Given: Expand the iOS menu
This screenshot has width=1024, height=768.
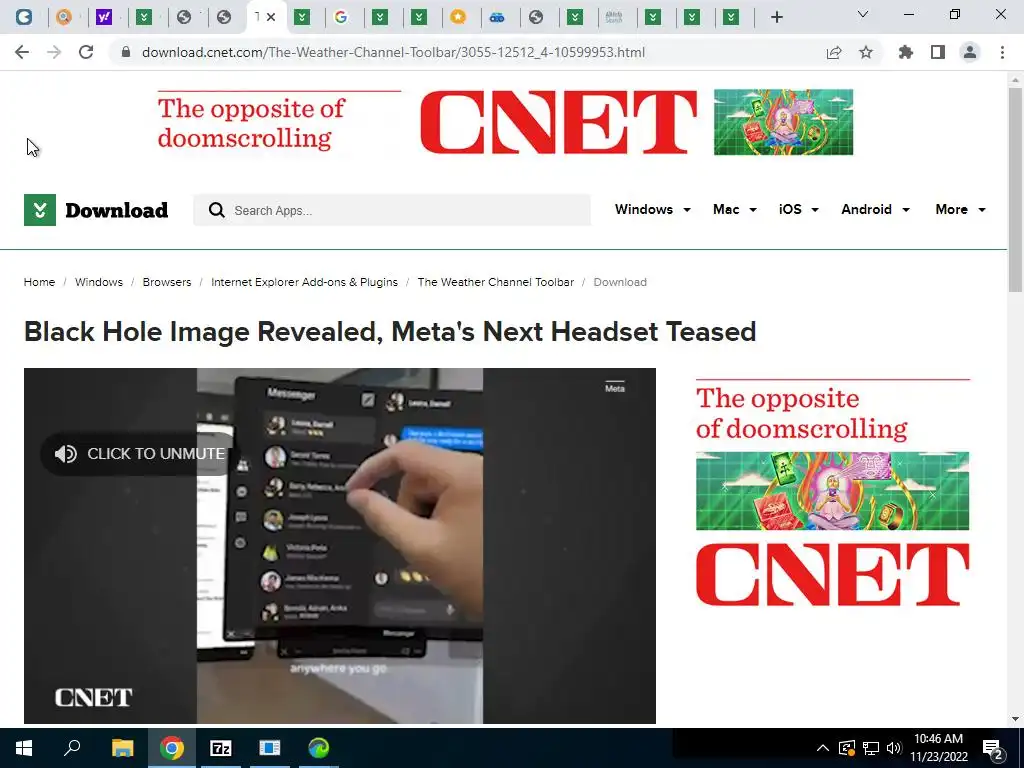Looking at the screenshot, I should click(x=799, y=210).
